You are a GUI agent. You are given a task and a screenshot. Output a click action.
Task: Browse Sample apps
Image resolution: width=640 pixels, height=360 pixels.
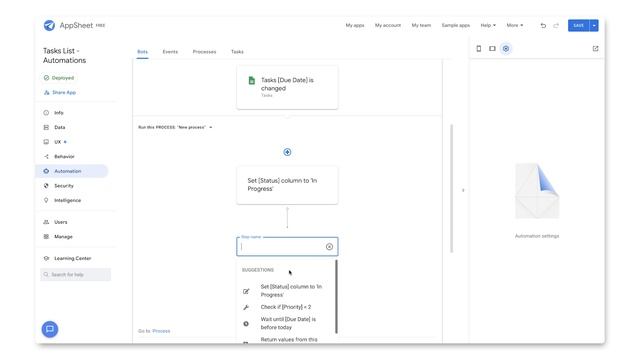(x=456, y=25)
